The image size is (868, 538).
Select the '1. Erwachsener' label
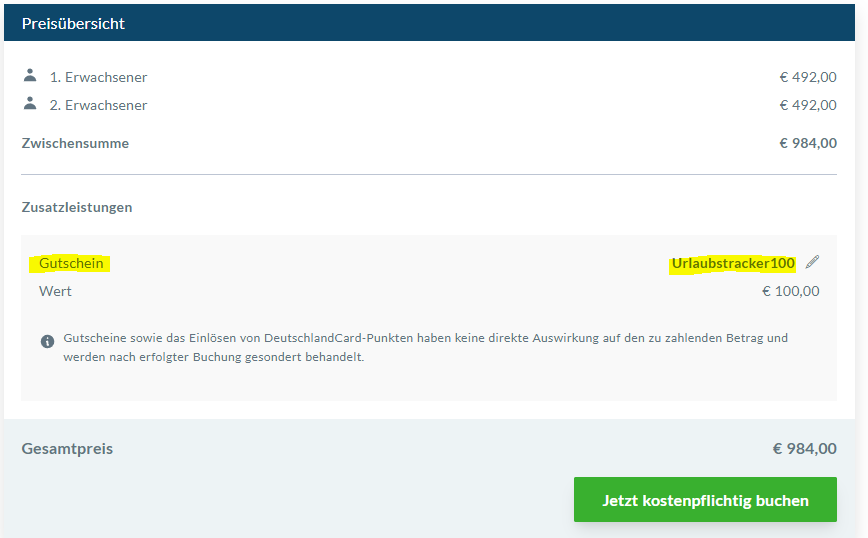[99, 77]
